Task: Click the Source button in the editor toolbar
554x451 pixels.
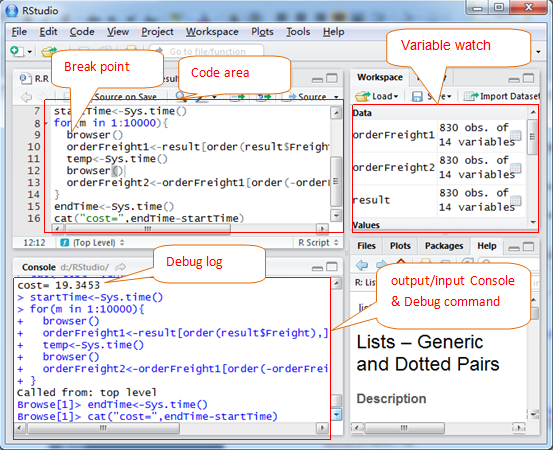Action: [307, 96]
